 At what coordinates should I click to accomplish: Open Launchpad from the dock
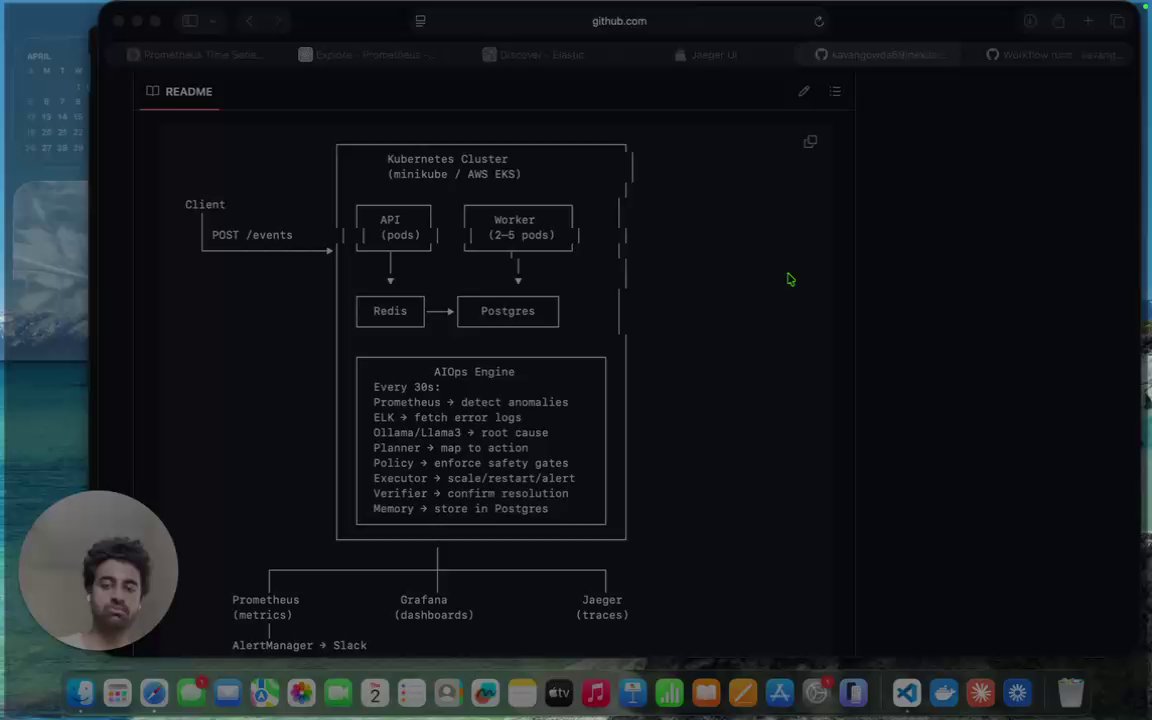pos(118,693)
